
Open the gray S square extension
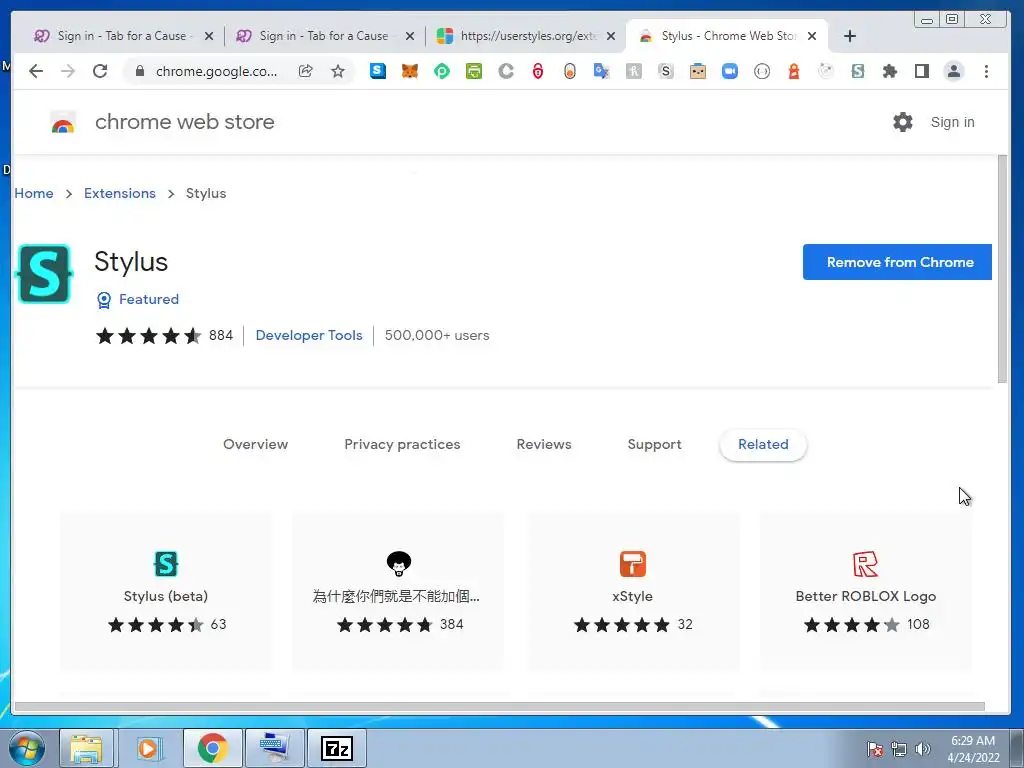pyautogui.click(x=665, y=71)
